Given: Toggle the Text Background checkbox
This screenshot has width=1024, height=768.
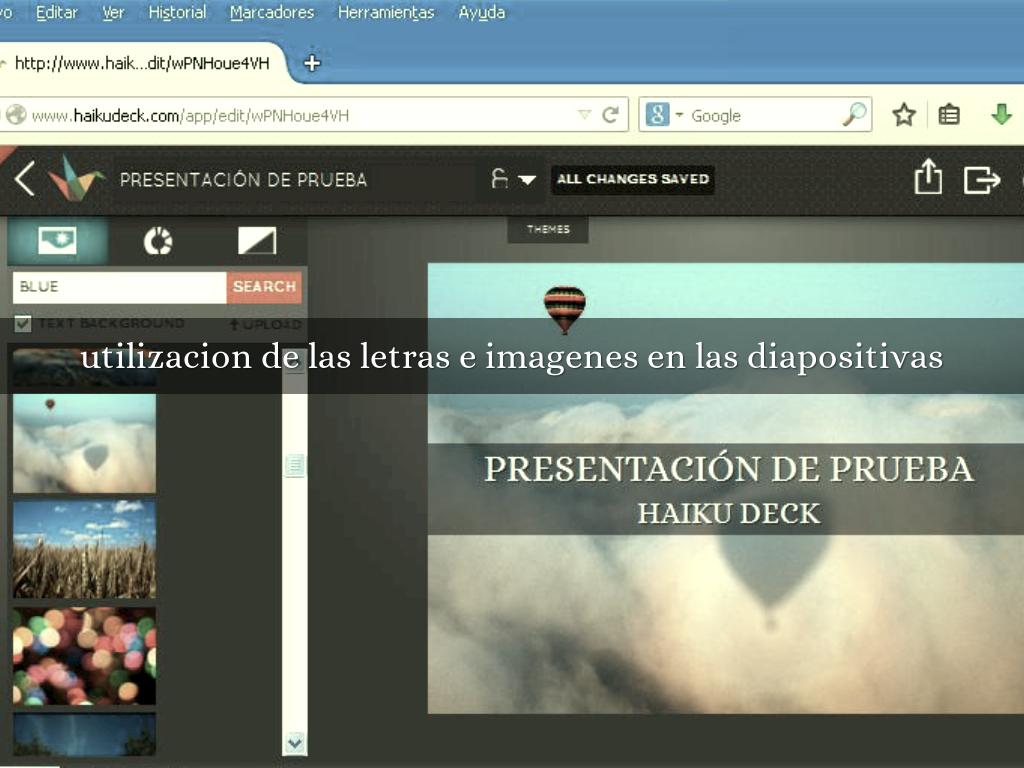Looking at the screenshot, I should pos(22,323).
